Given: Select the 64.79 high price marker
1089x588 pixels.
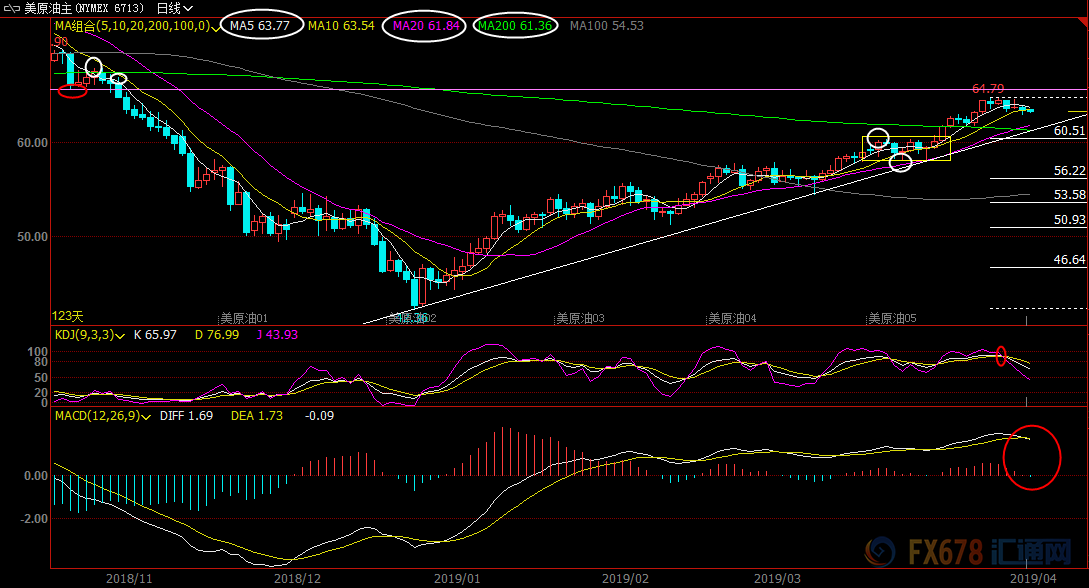Looking at the screenshot, I should (988, 90).
